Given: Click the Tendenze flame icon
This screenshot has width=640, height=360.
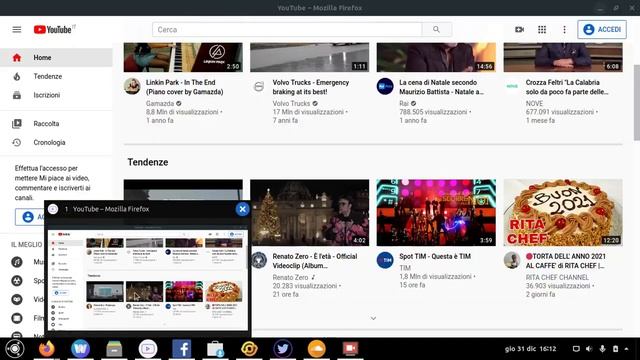Looking at the screenshot, I should 17,76.
